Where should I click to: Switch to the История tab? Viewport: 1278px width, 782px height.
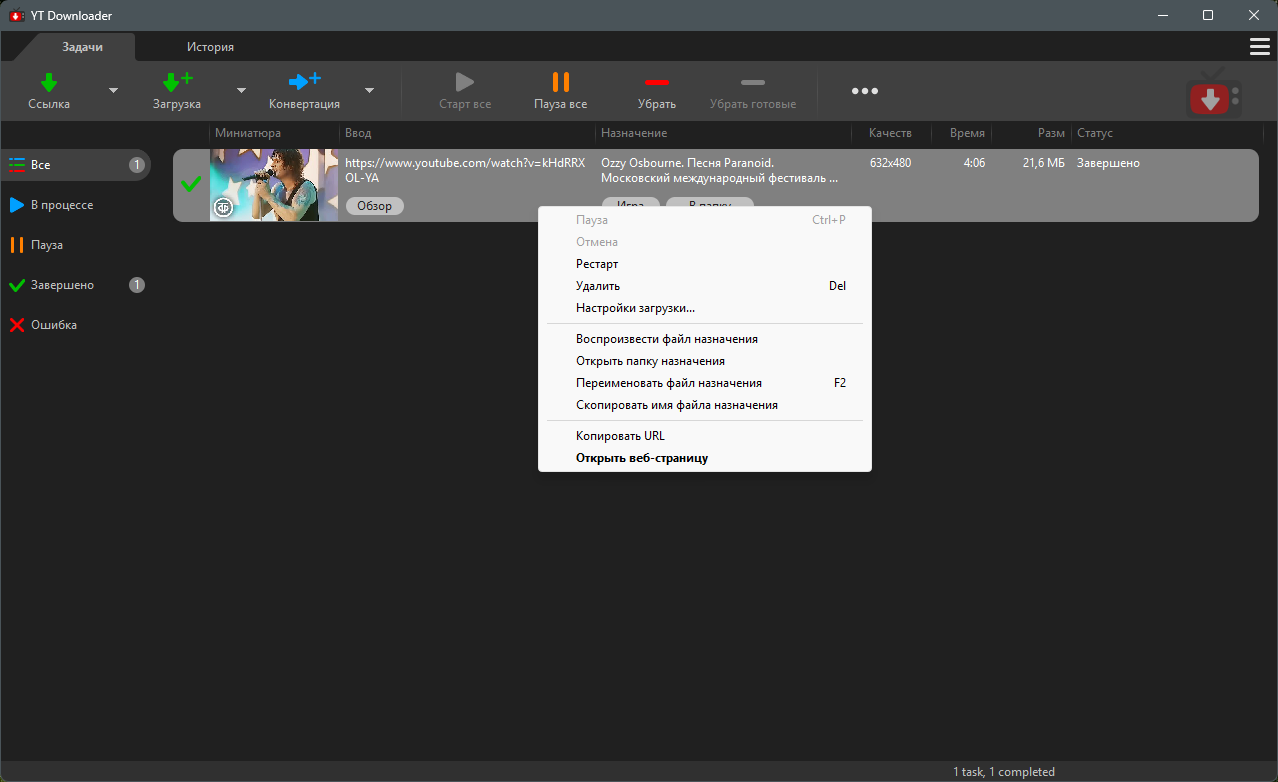click(x=210, y=47)
